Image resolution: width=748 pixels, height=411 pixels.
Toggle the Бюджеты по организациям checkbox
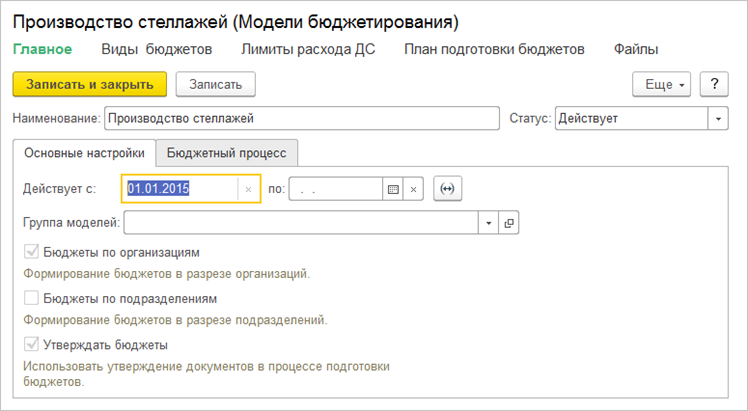31,252
